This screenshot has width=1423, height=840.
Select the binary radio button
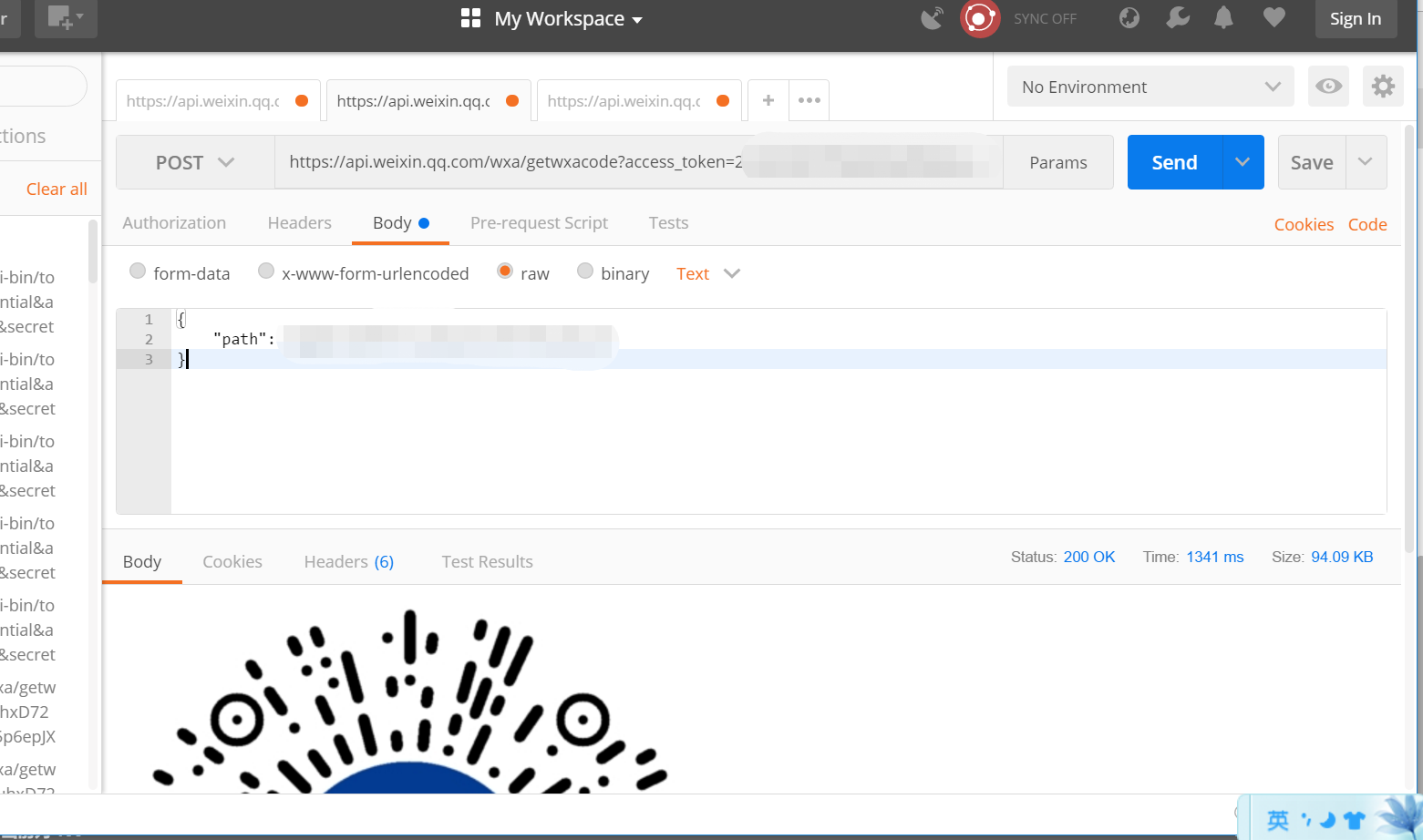pos(585,271)
